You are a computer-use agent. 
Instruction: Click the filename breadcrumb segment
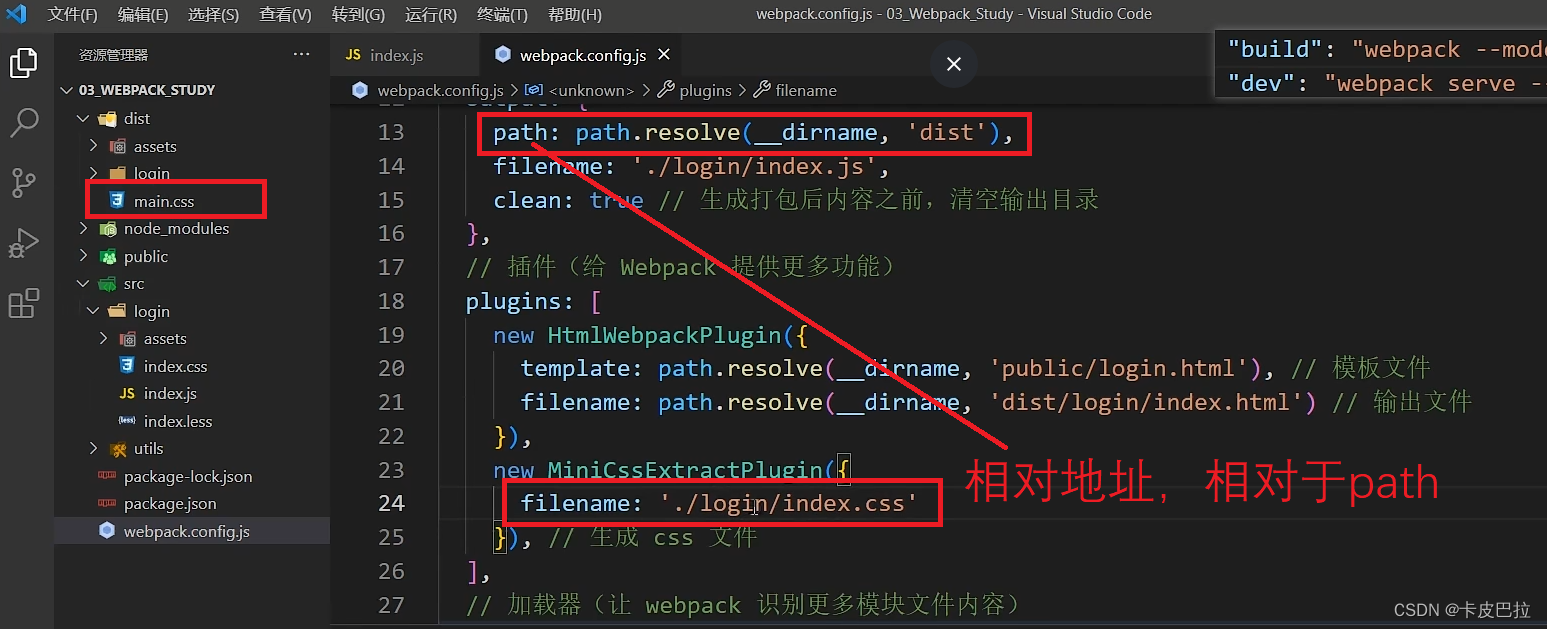[805, 90]
